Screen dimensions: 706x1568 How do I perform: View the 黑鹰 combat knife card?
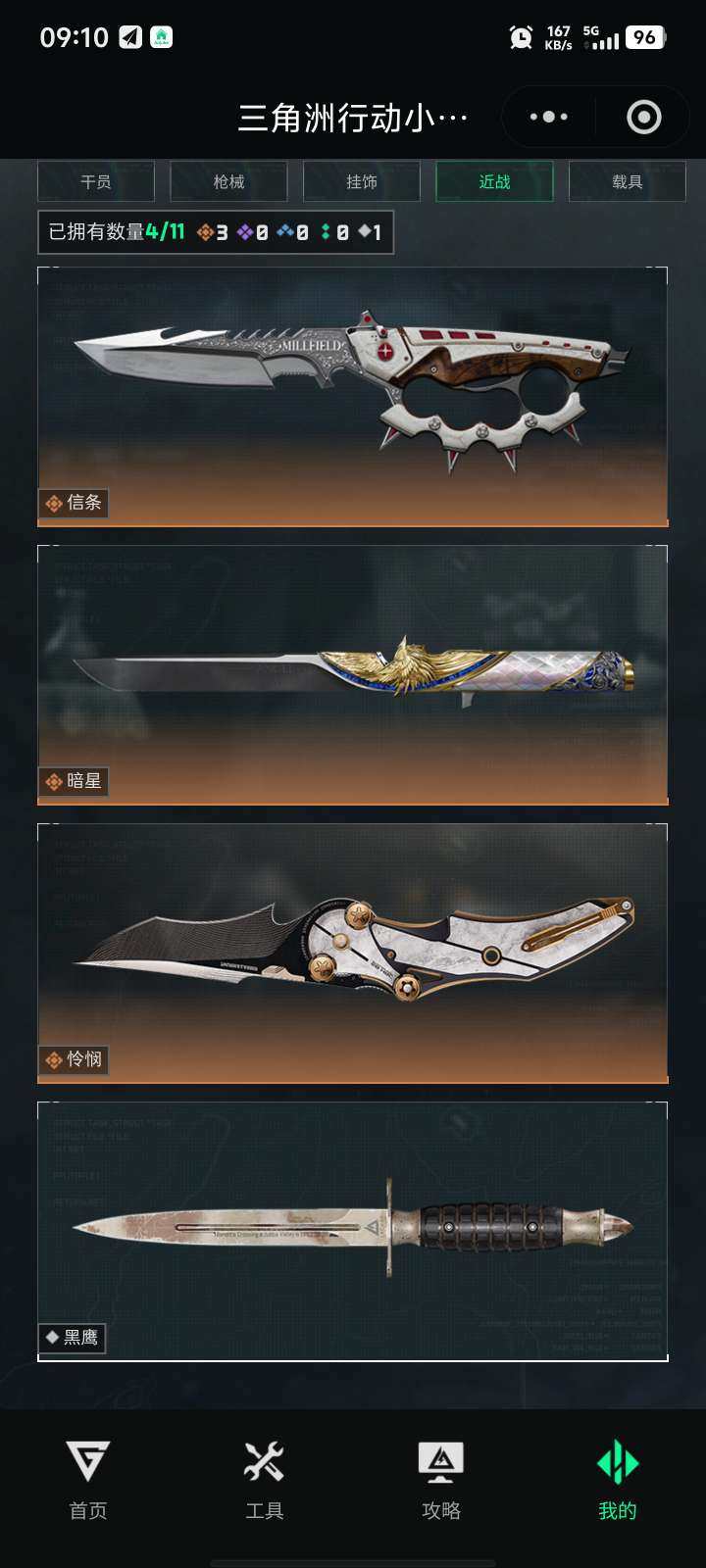353,1232
